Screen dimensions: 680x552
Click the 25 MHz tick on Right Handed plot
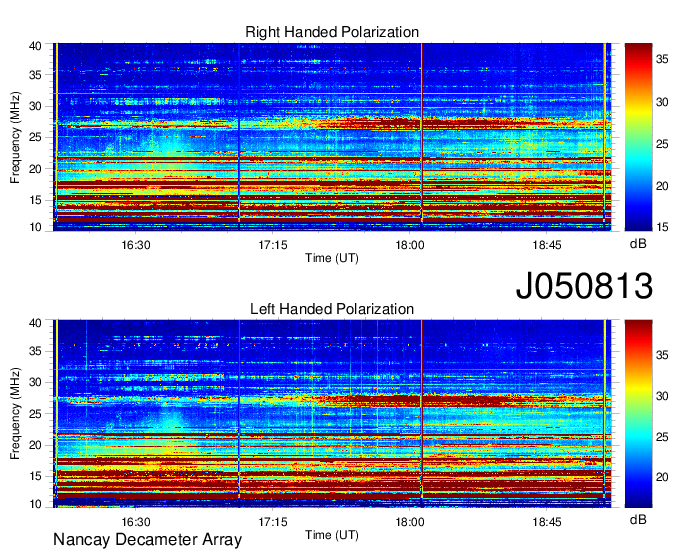pyautogui.click(x=35, y=137)
